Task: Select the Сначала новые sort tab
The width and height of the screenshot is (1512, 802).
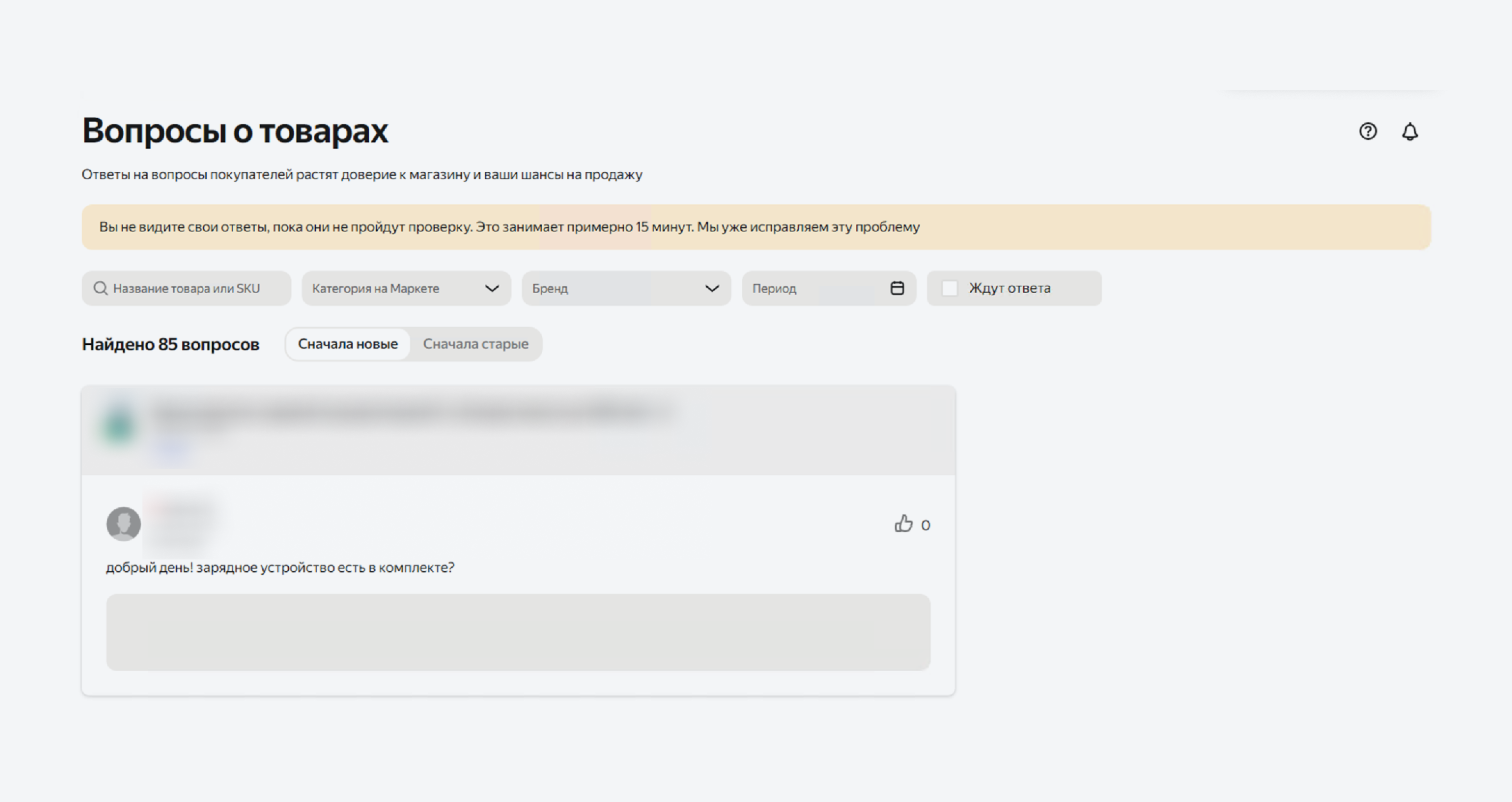Action: [x=348, y=344]
